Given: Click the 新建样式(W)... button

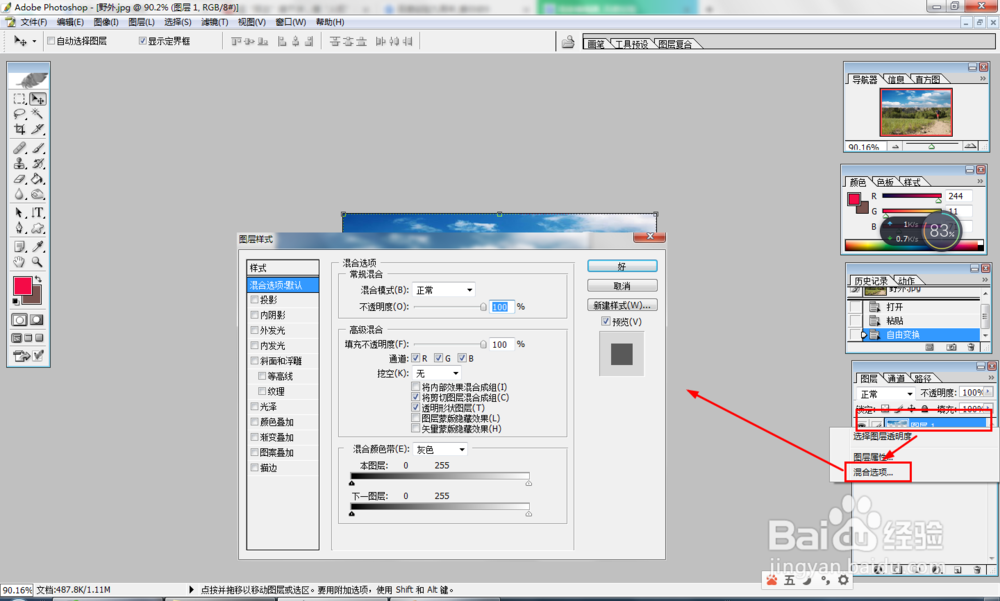Looking at the screenshot, I should point(622,305).
